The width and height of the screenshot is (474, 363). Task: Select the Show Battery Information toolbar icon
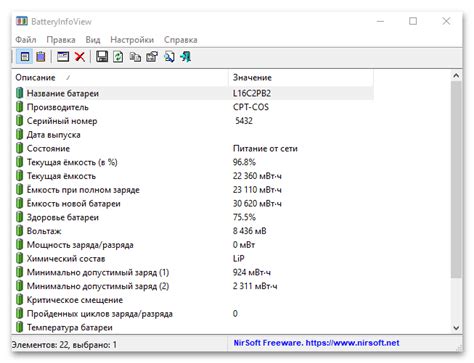25,57
